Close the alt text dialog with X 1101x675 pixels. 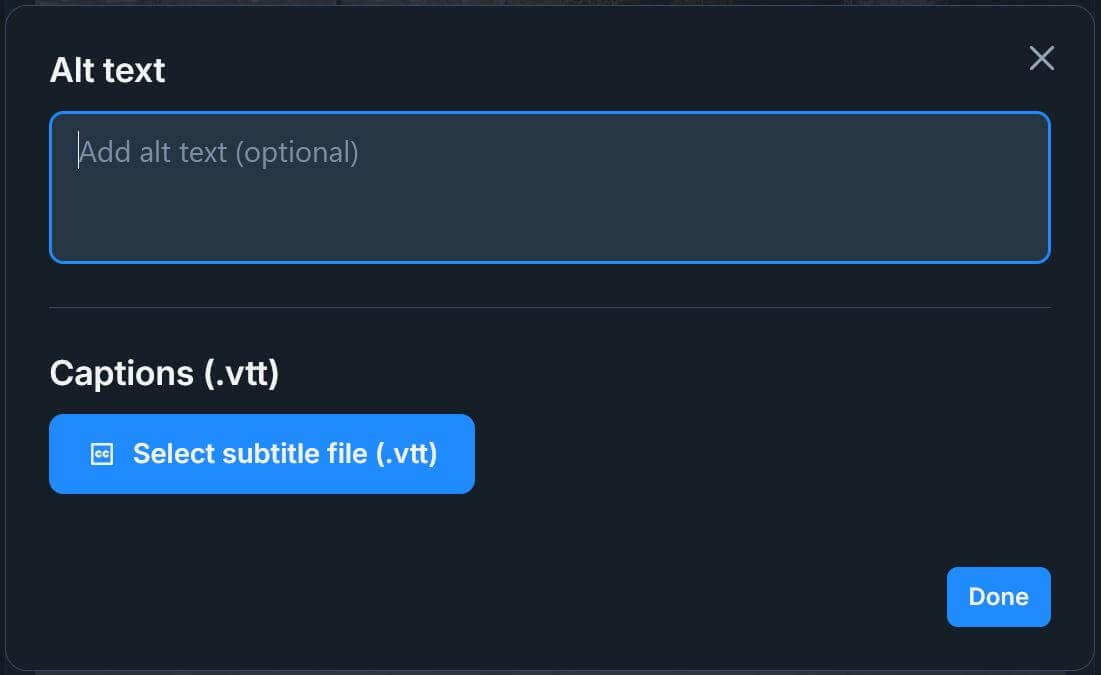coord(1041,58)
